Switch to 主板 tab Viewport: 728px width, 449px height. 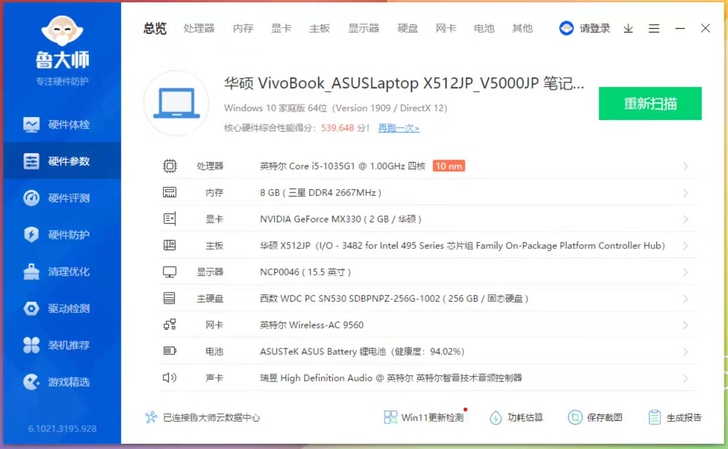click(x=319, y=28)
